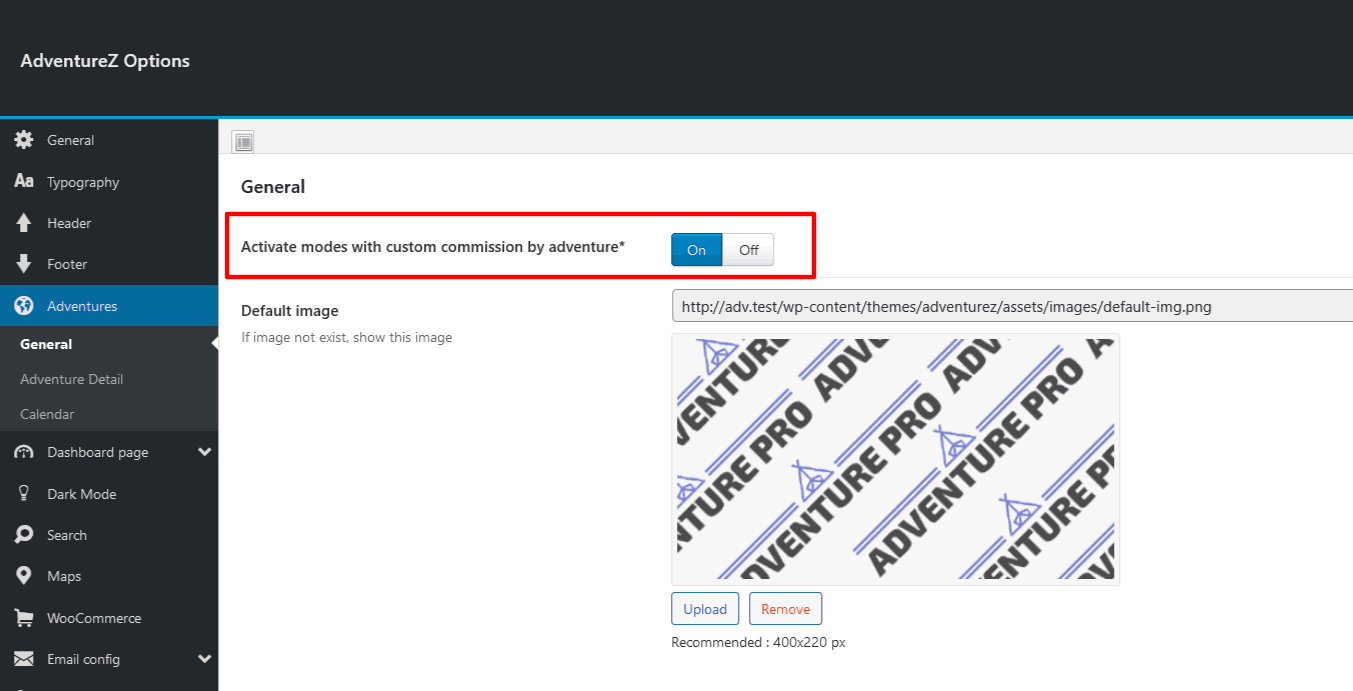Click the Footer down-arrow icon

pos(24,264)
